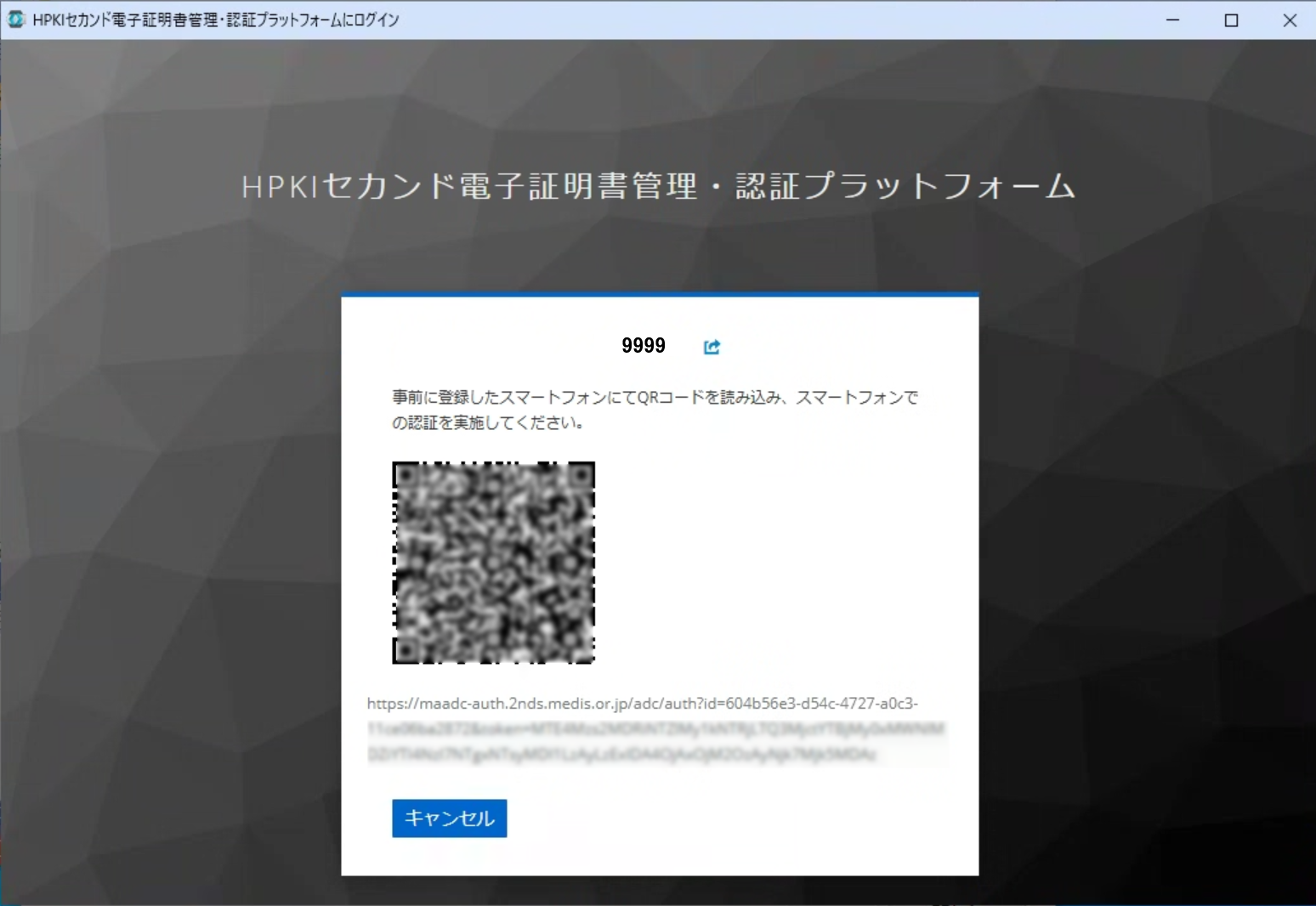
Task: Click the QR code's top-left finder square
Action: [407, 477]
